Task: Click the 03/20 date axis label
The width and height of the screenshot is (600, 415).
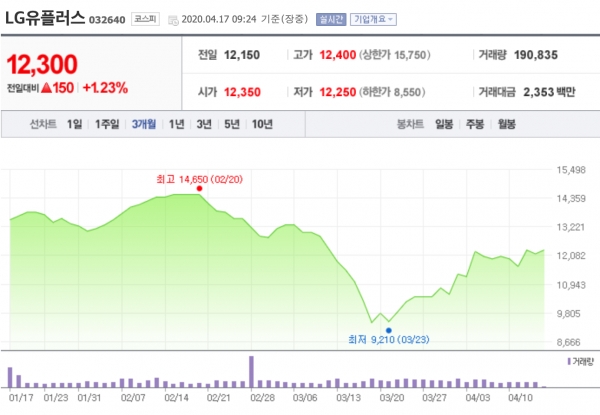Action: click(x=391, y=398)
